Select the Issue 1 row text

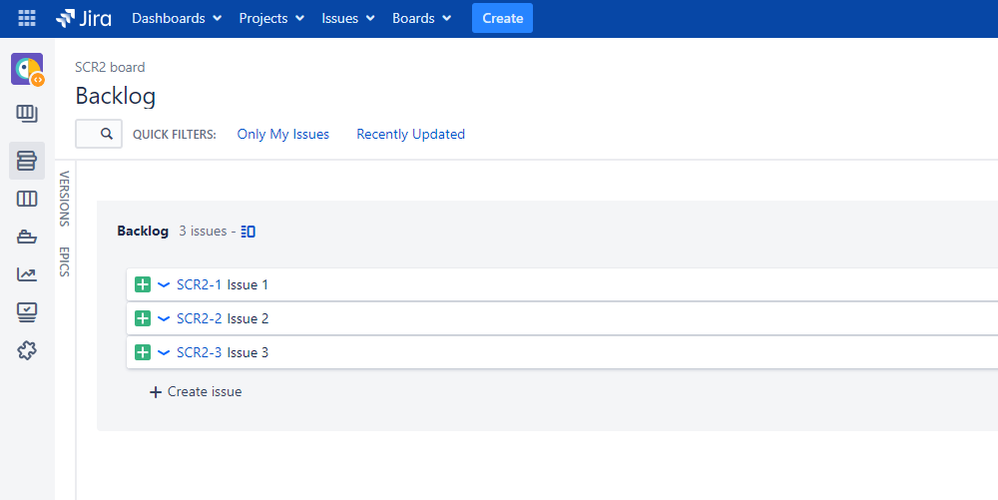pos(248,284)
